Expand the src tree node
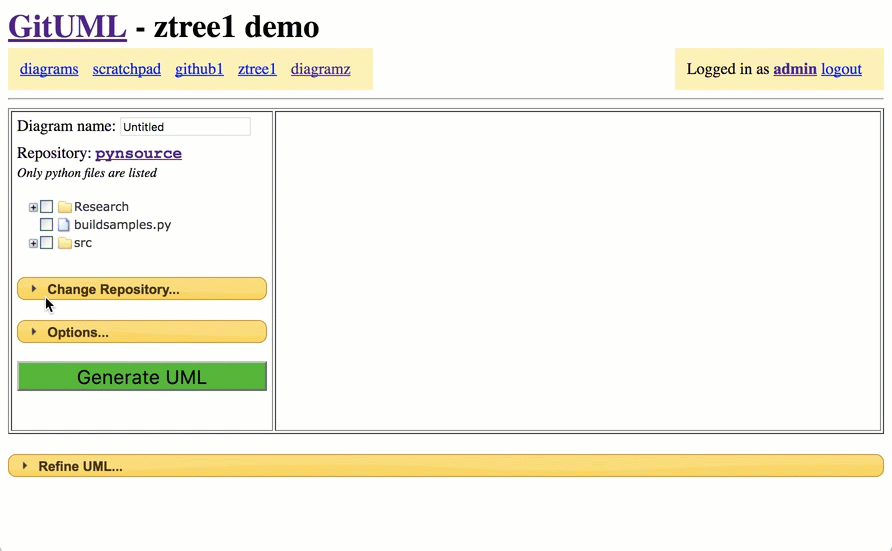 [x=33, y=243]
